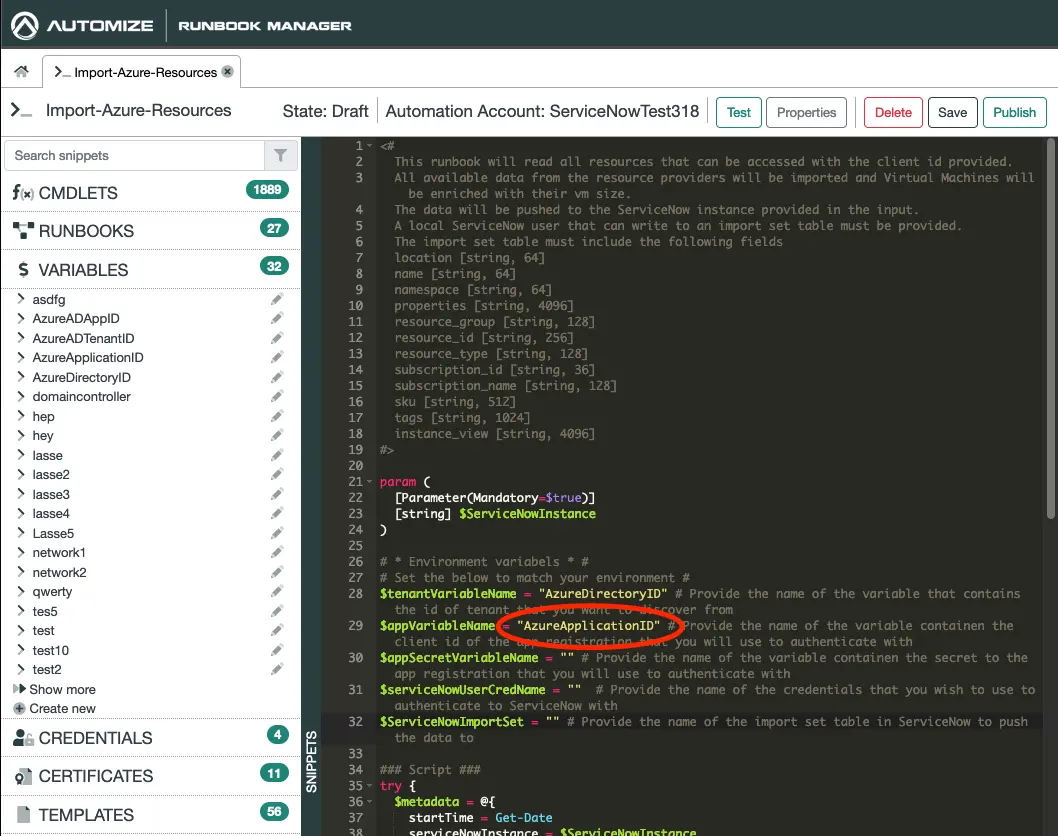1058x836 pixels.
Task: Edit the network2 variable pencil icon
Action: (x=277, y=572)
